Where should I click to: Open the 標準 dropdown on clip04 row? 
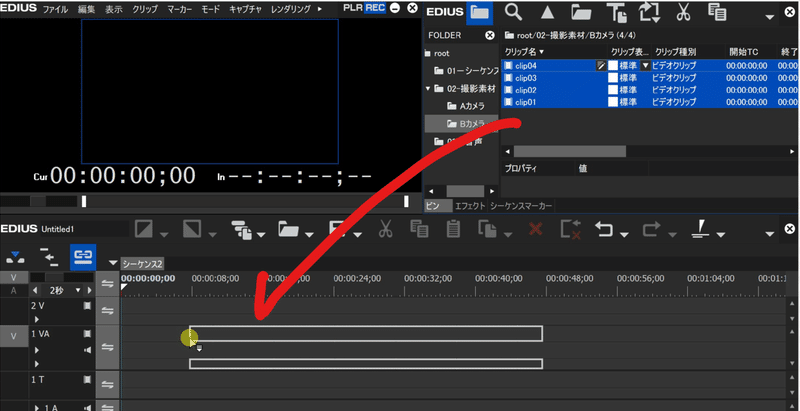(x=645, y=65)
